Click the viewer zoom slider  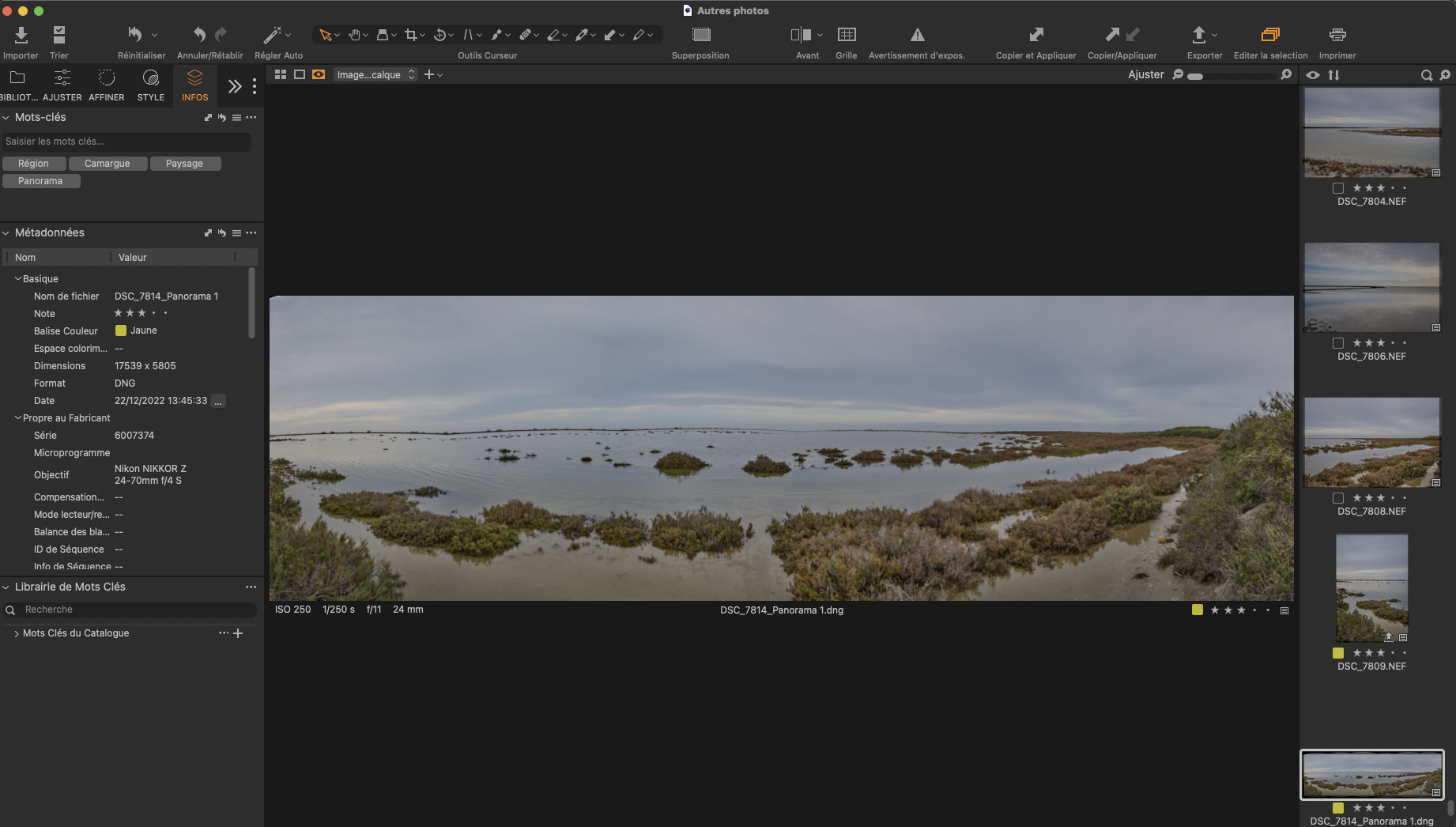click(x=1231, y=76)
